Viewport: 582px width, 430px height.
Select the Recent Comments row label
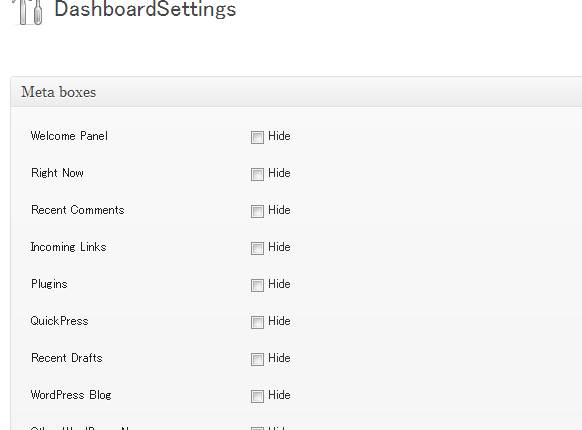point(78,210)
